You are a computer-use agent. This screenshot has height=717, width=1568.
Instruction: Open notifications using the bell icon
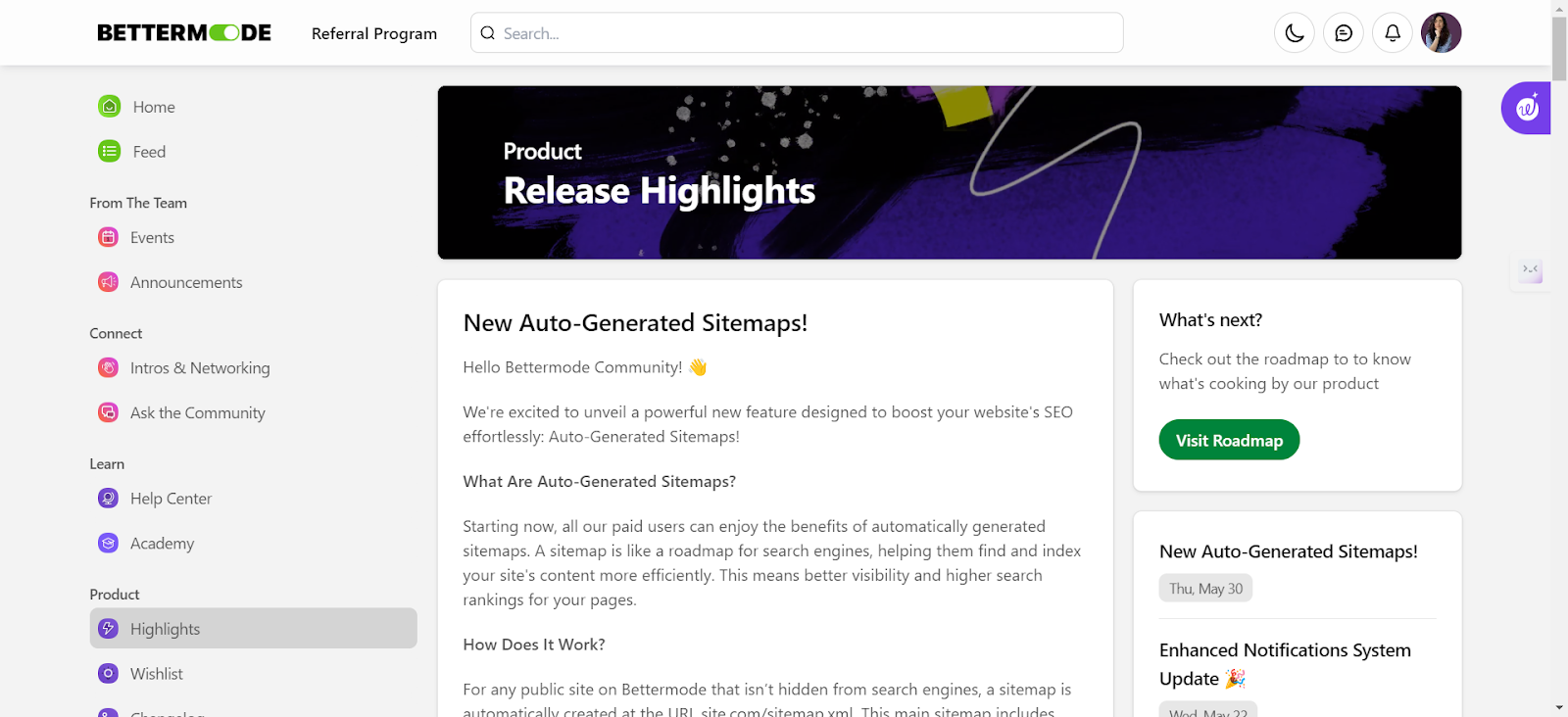[1393, 33]
